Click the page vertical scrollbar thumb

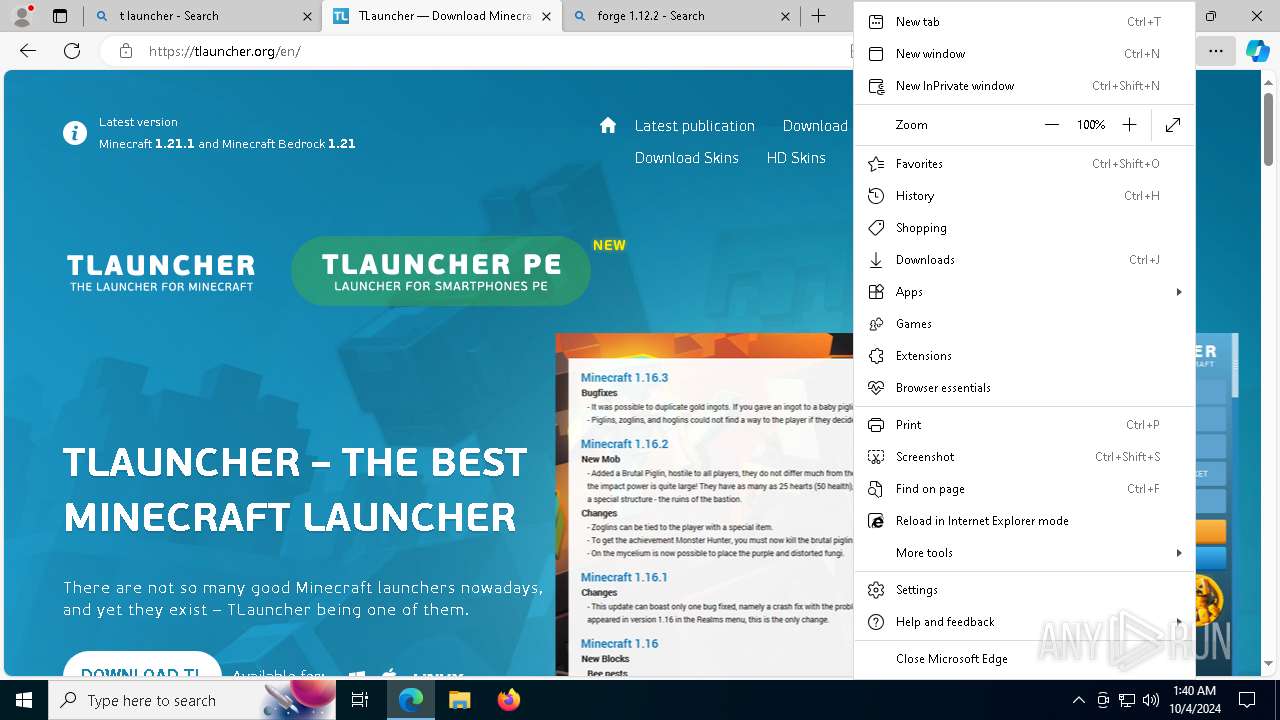[x=1268, y=128]
